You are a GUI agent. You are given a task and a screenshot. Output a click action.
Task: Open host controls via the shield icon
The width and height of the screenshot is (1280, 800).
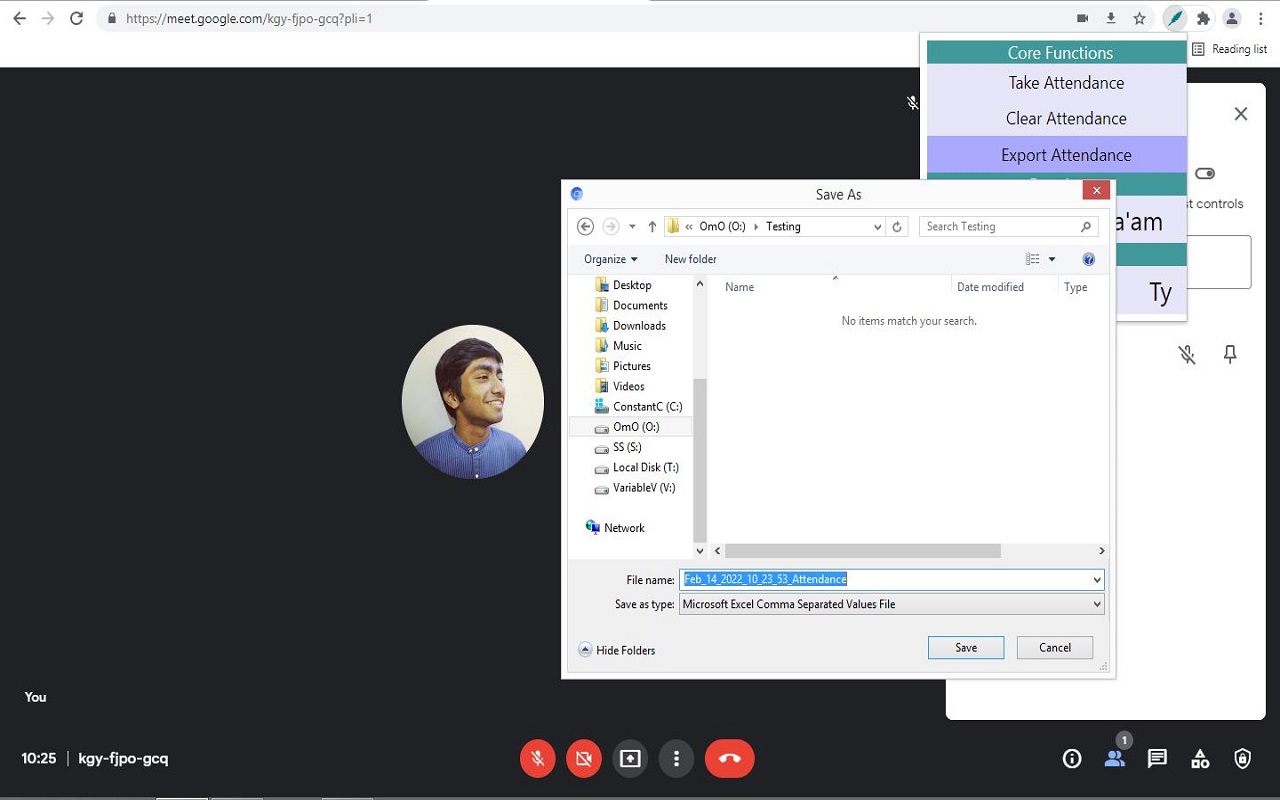(x=1242, y=758)
